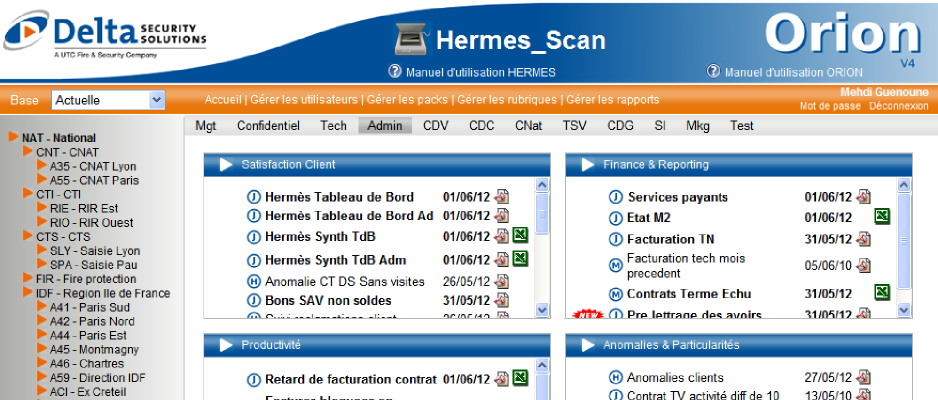The height and width of the screenshot is (400, 938).
Task: Open Manuel d'utilisation HERMES link
Action: click(x=480, y=72)
